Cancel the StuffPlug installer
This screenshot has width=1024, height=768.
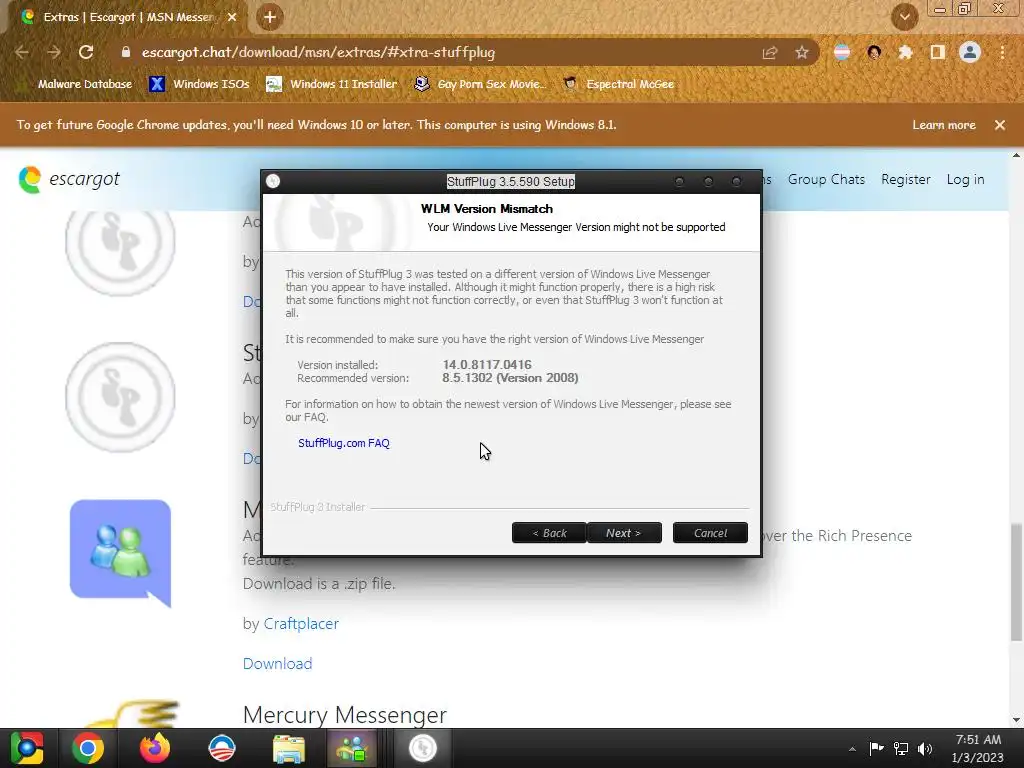(x=710, y=533)
